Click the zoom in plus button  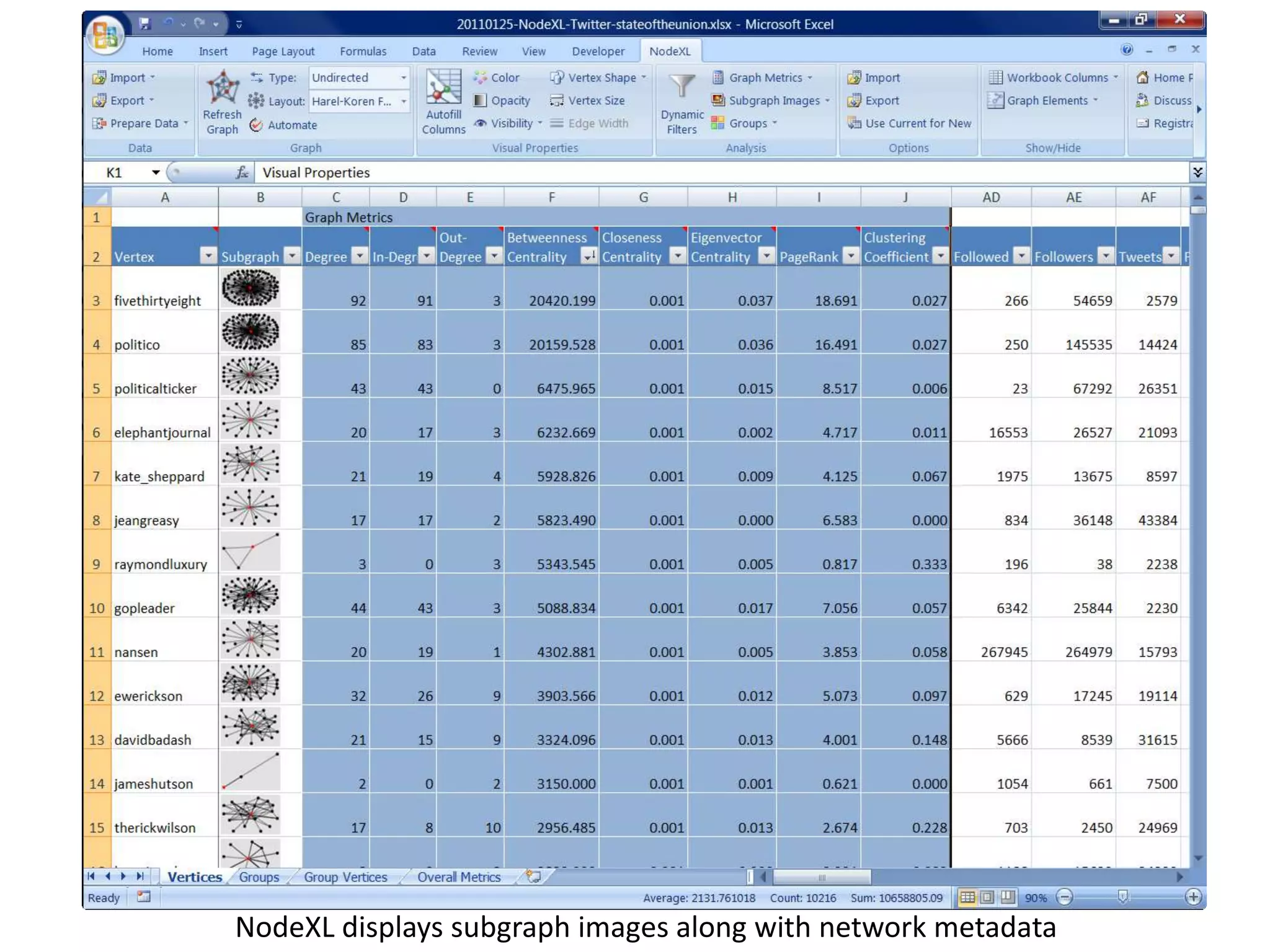pos(1193,897)
